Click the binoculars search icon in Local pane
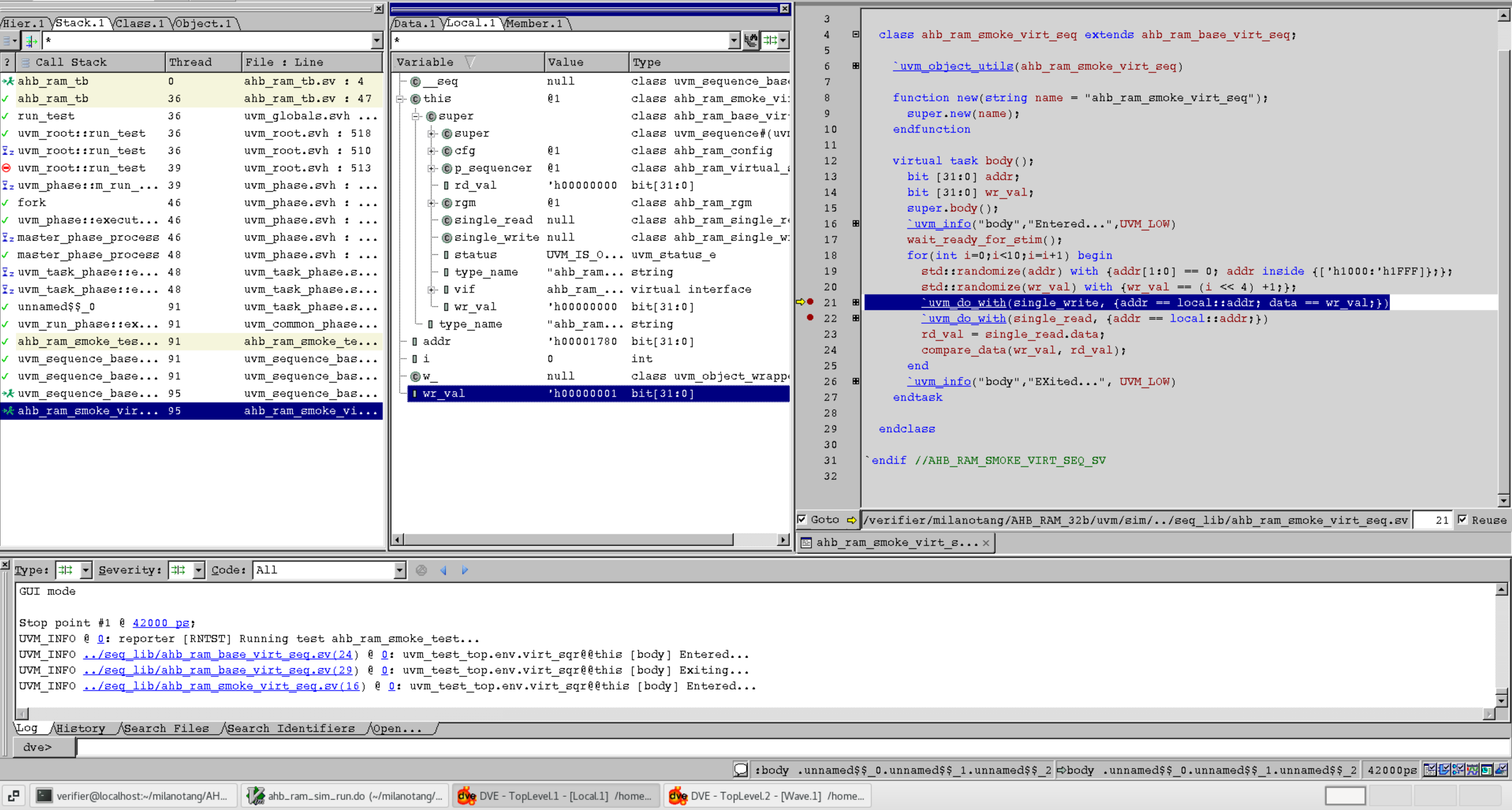Screen dimensions: 1512x810 click(751, 40)
